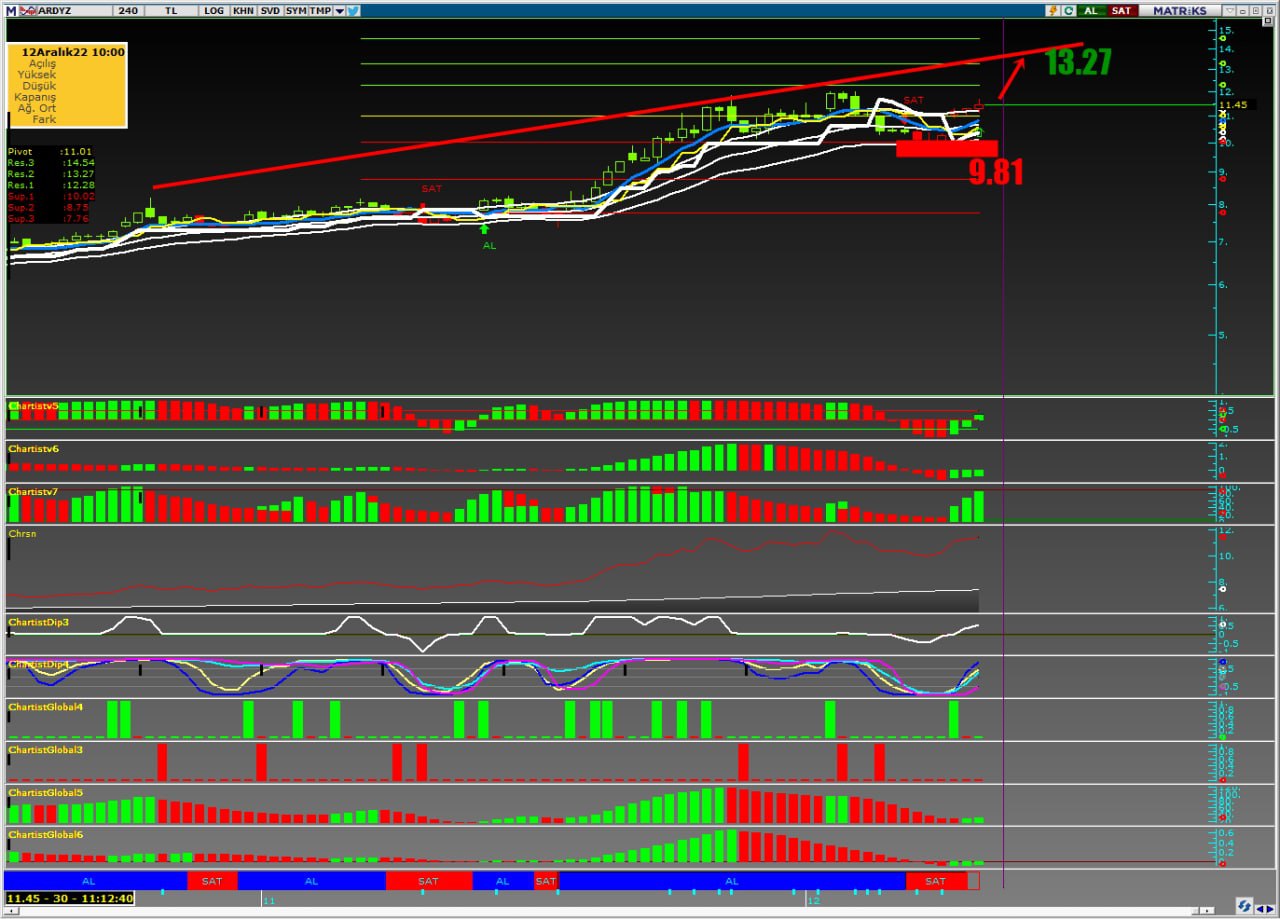Click the Twitter bird icon
Viewport: 1280px width, 919px height.
point(354,10)
